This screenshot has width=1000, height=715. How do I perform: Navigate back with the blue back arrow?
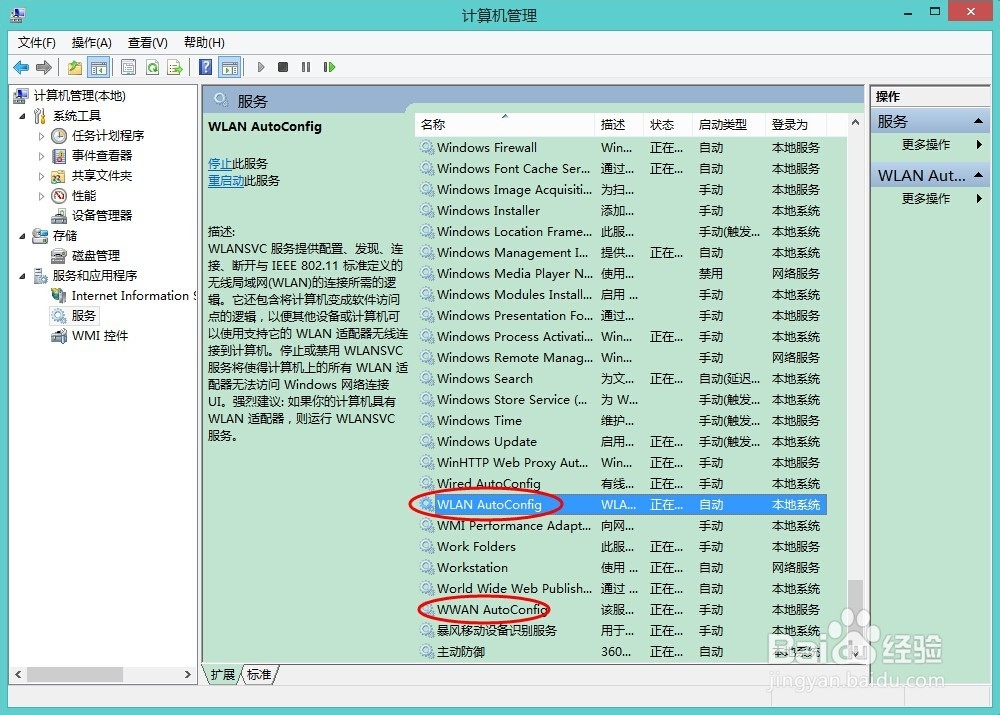point(21,67)
